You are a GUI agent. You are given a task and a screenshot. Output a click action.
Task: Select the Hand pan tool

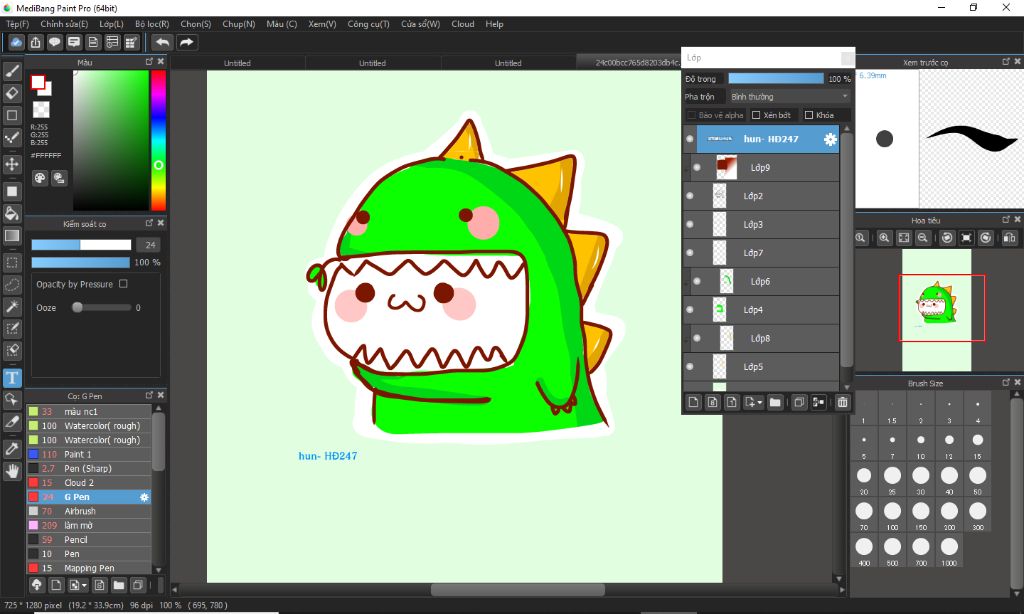[12, 471]
